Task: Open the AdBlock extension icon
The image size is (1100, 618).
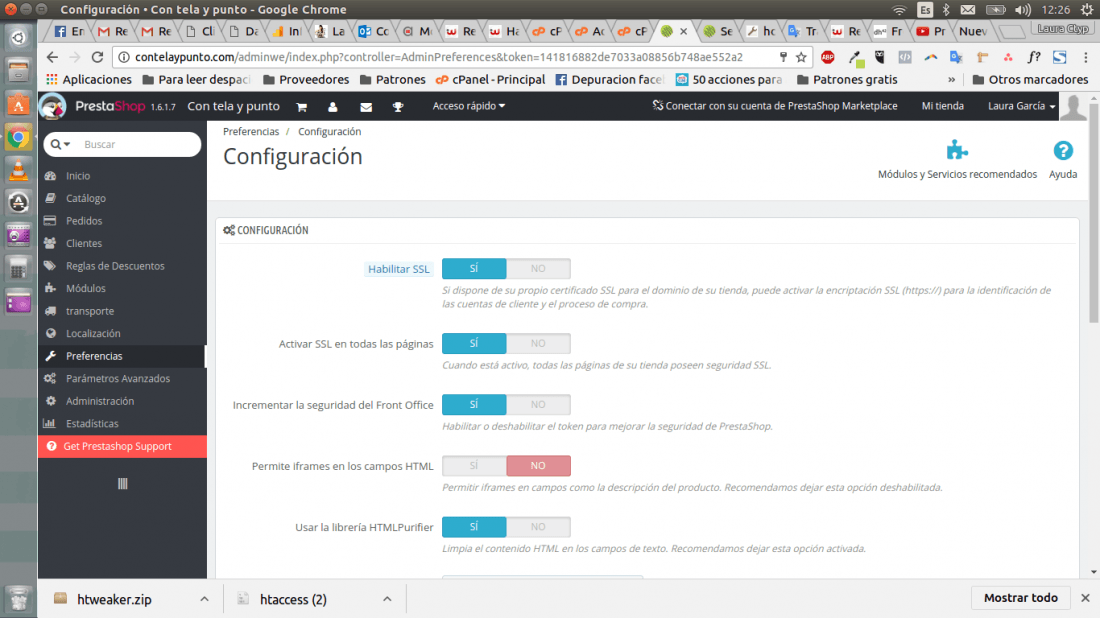Action: pos(828,57)
